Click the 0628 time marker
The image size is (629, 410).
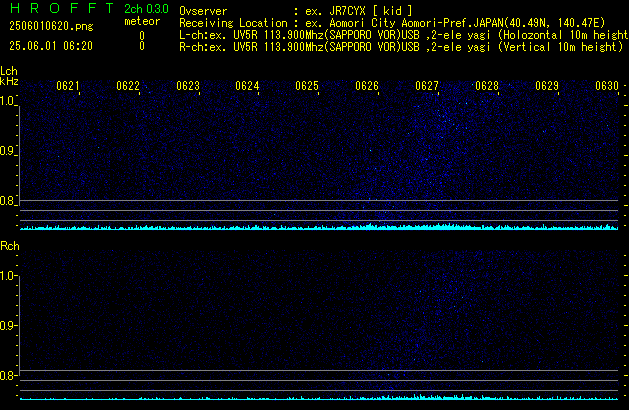[487, 86]
